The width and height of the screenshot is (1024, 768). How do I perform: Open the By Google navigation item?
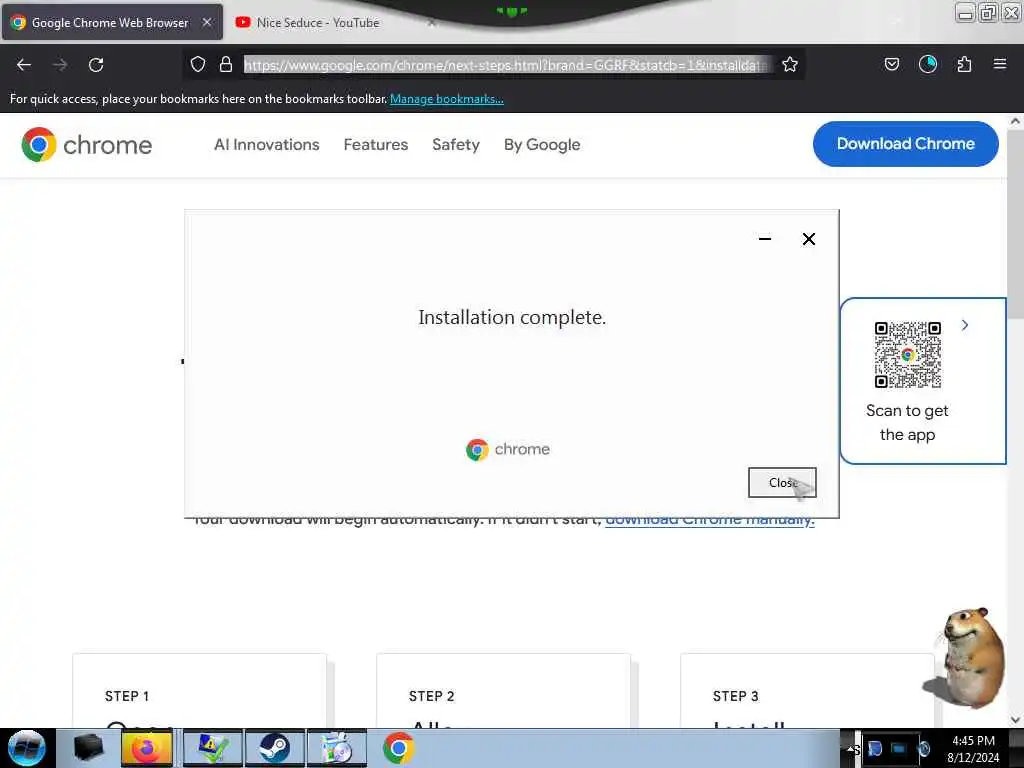point(542,144)
